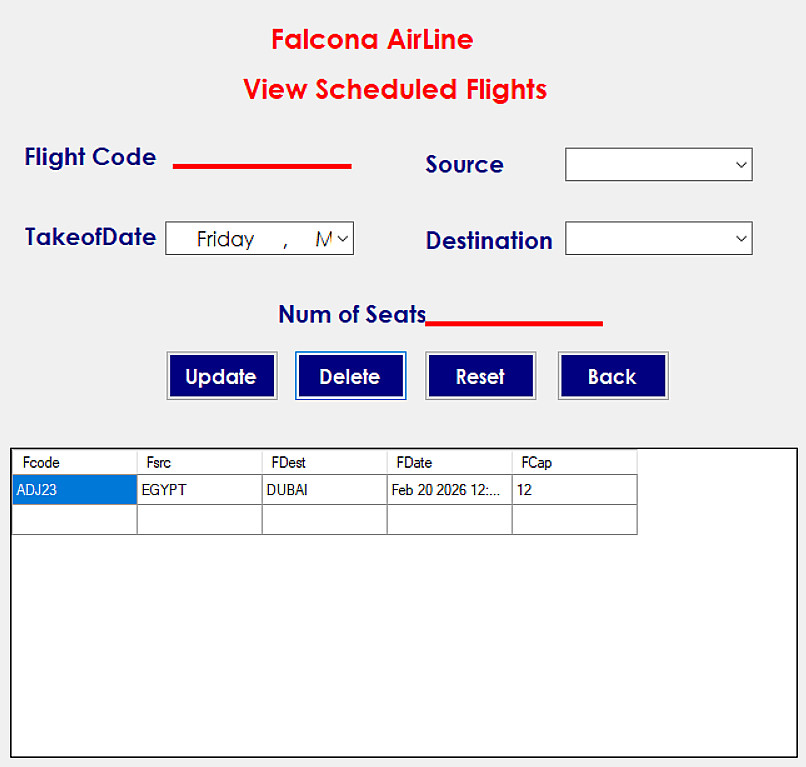Click the Reset button

(x=480, y=376)
